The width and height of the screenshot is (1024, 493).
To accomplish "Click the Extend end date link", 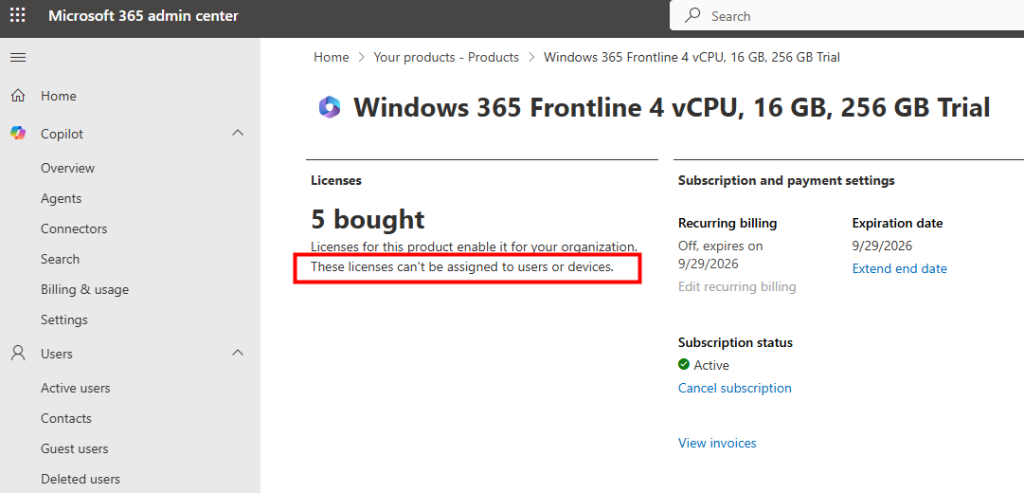I will (x=899, y=268).
